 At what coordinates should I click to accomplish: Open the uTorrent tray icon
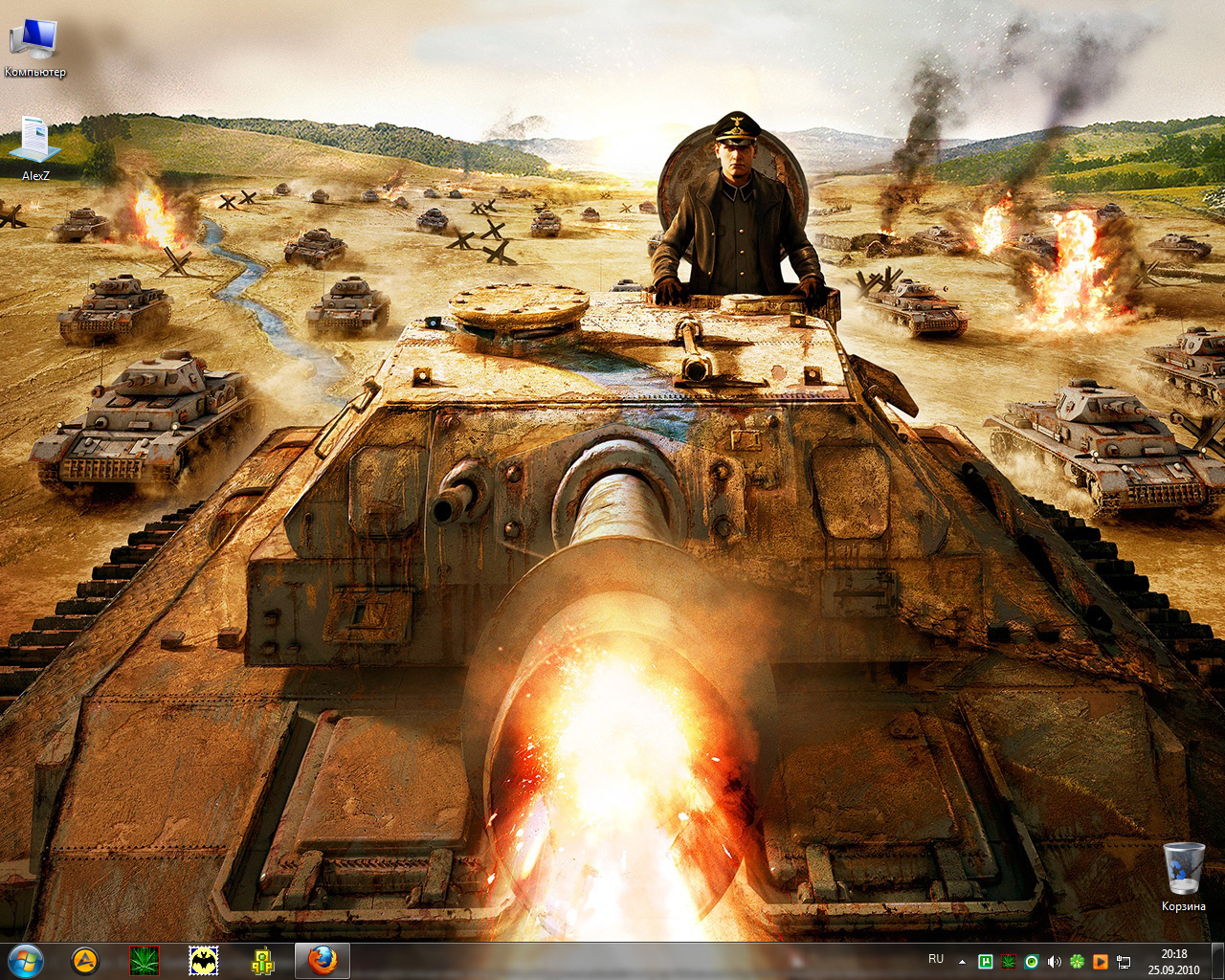[985, 962]
